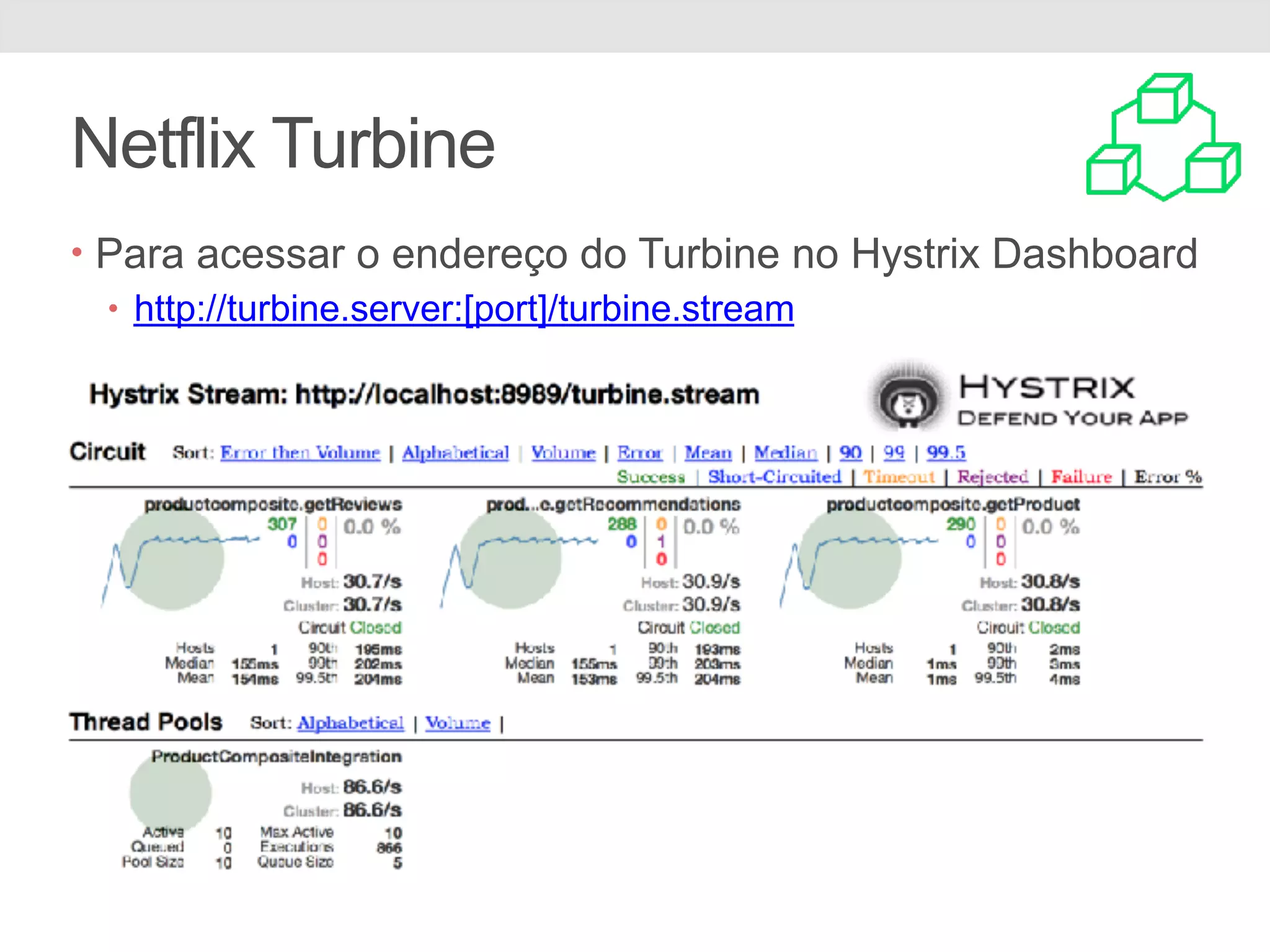1270x952 pixels.
Task: Sort circuits by Error
Action: tap(640, 452)
